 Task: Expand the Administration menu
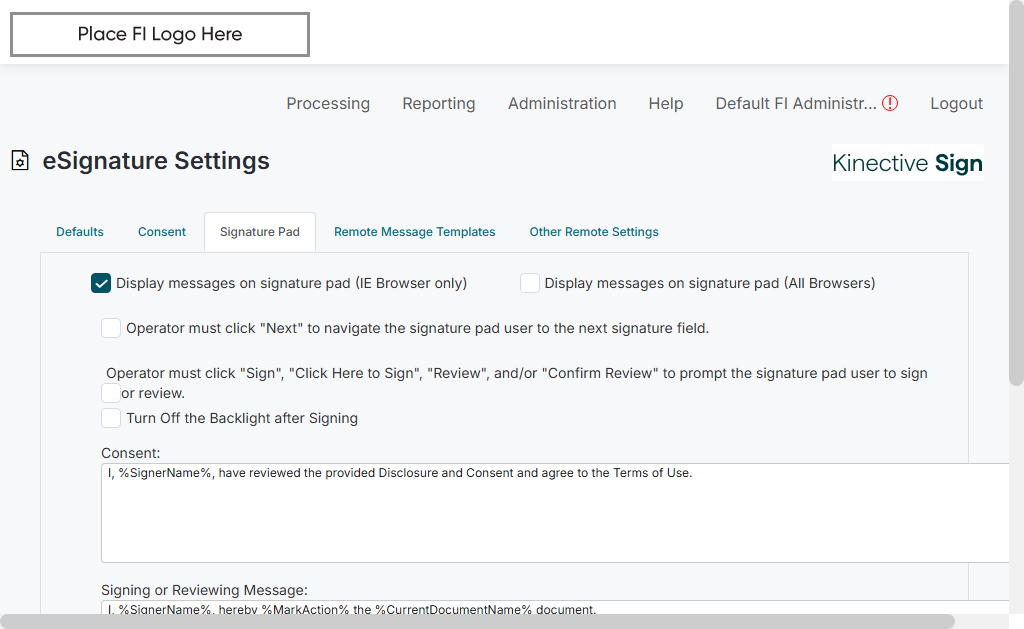[562, 103]
